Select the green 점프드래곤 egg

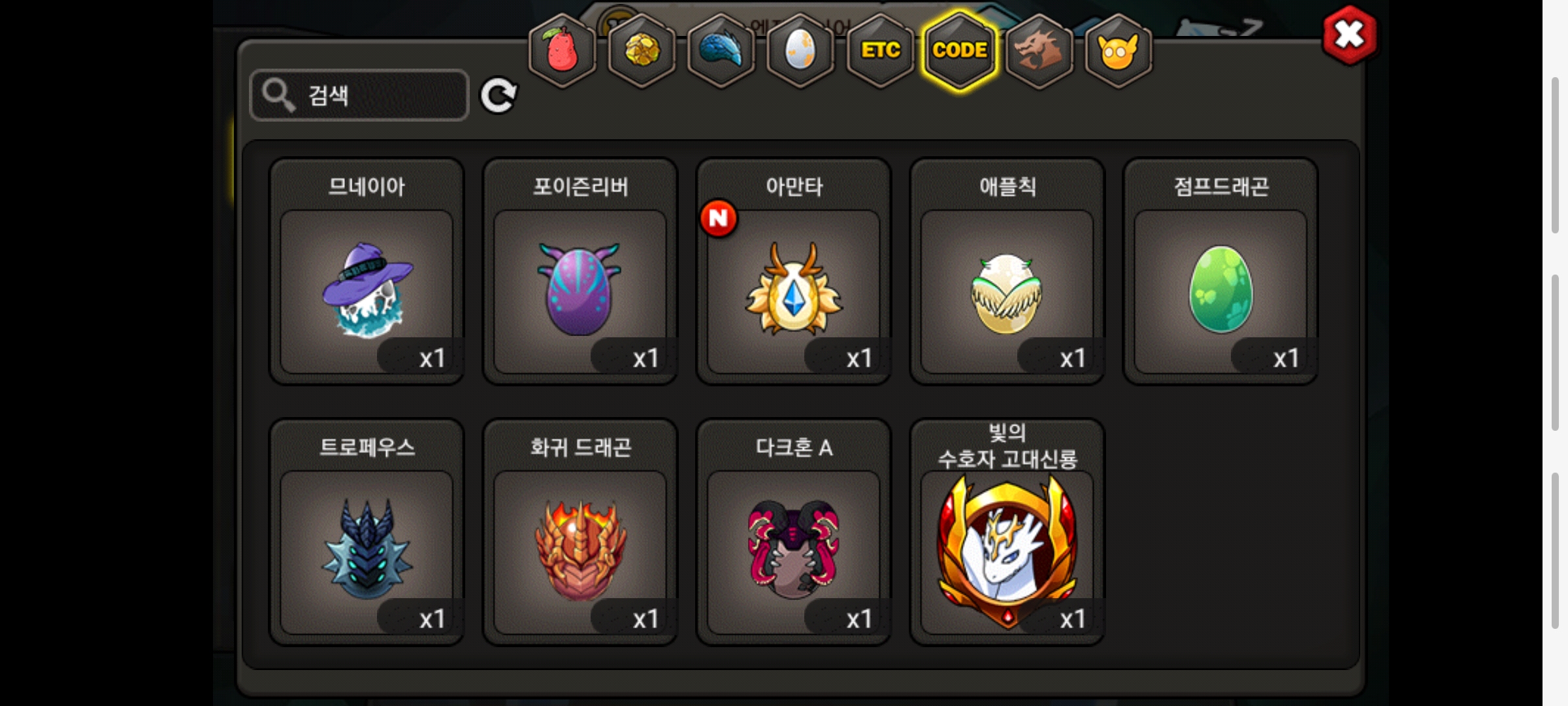(1220, 271)
